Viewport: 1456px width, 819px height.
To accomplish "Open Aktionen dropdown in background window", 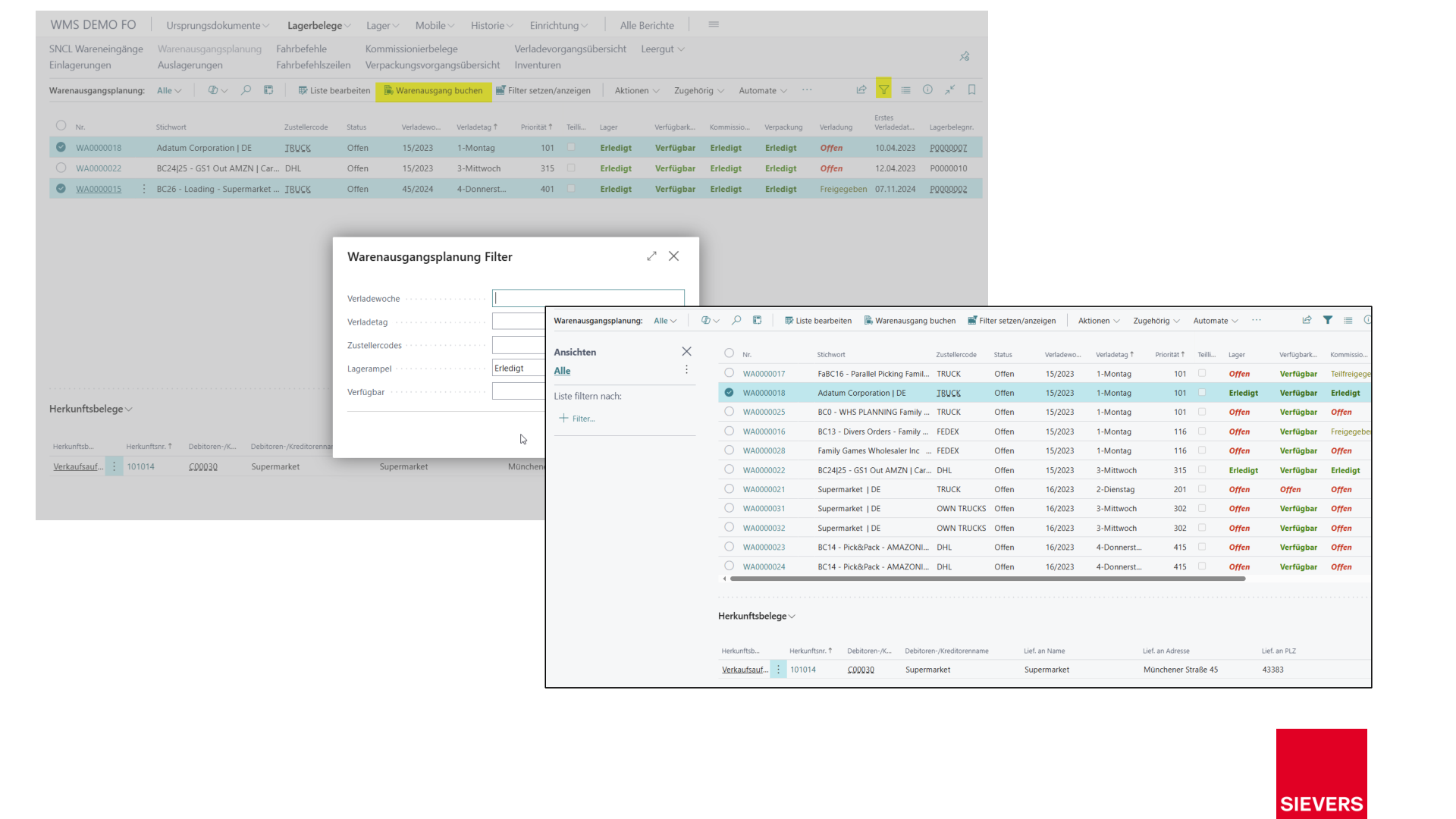I will pos(637,91).
